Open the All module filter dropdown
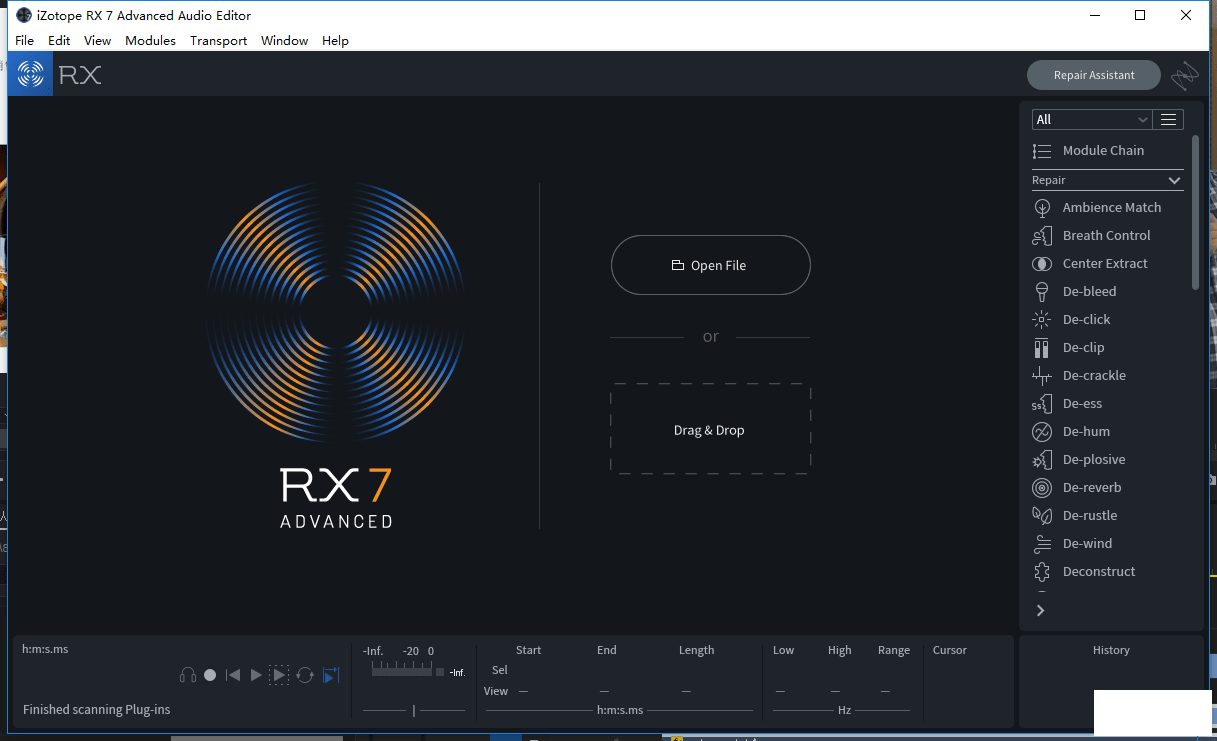 click(1091, 119)
